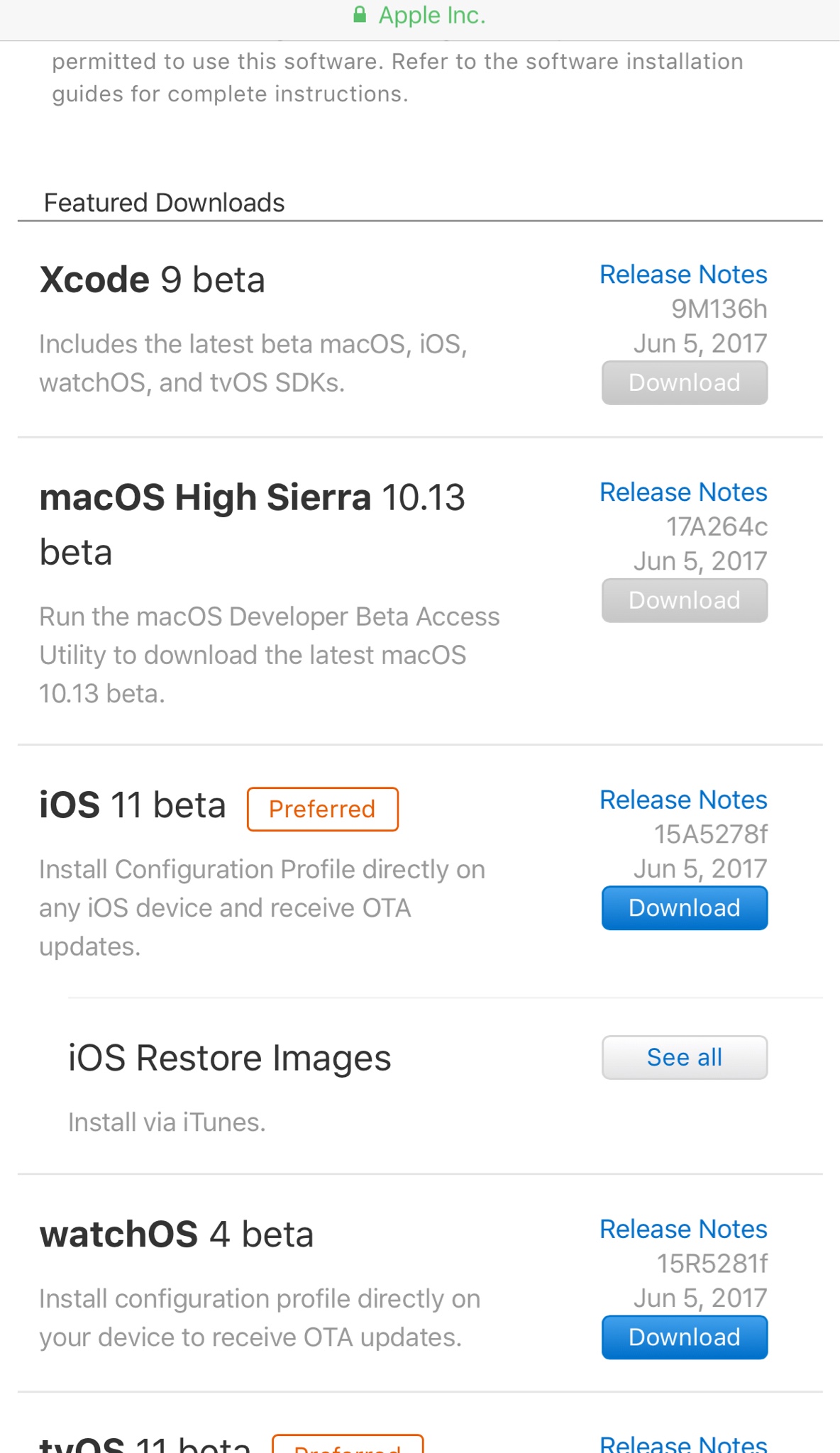Screen dimensions: 840x1453
Task: Open Xcode 9 beta Release Notes
Action: tap(683, 275)
